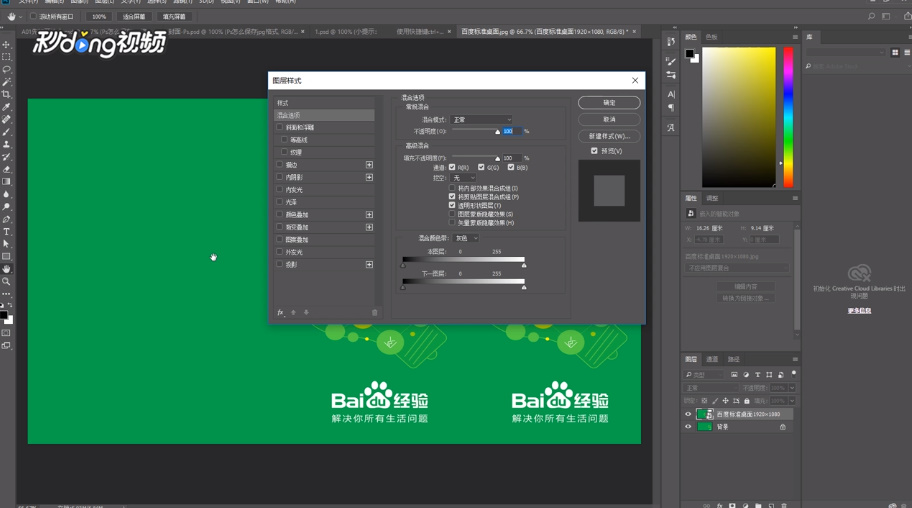The height and width of the screenshot is (508, 912).
Task: Add another 颜色叠加 effect with plus icon
Action: tap(369, 215)
